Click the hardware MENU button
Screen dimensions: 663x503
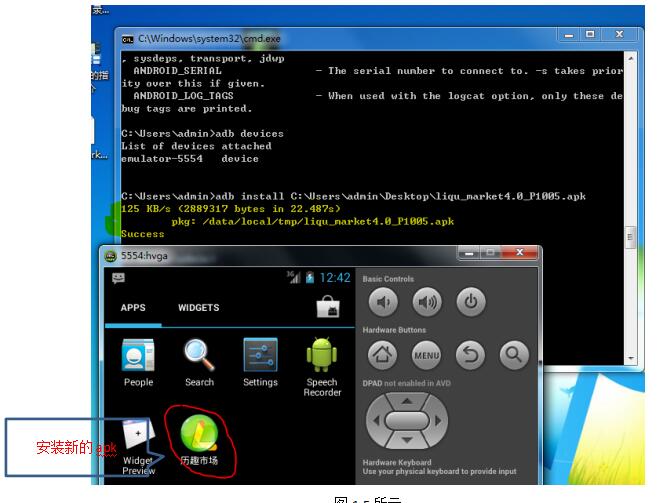pyautogui.click(x=426, y=355)
